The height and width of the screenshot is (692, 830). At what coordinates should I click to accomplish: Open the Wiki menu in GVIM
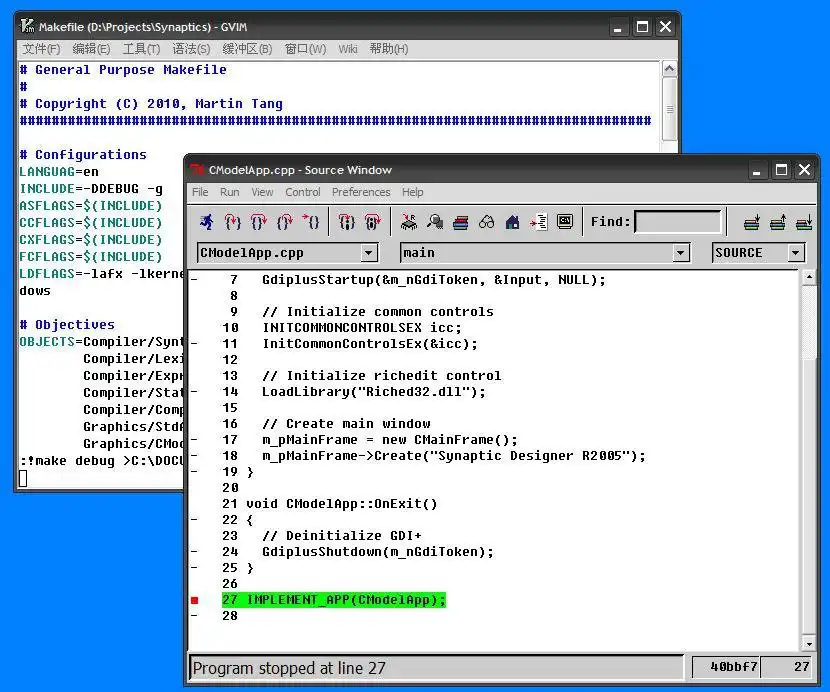348,49
